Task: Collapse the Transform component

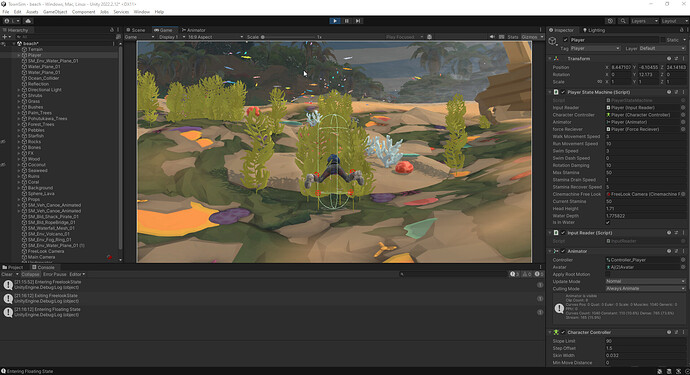Action: point(550,59)
